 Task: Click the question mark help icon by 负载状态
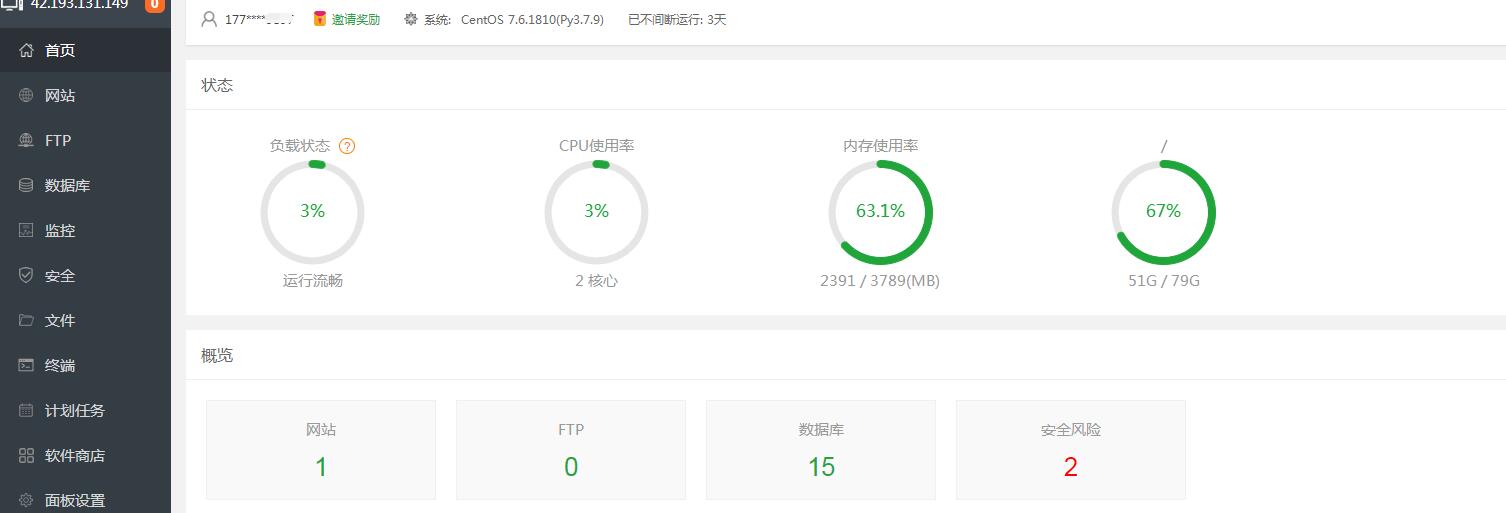point(347,146)
